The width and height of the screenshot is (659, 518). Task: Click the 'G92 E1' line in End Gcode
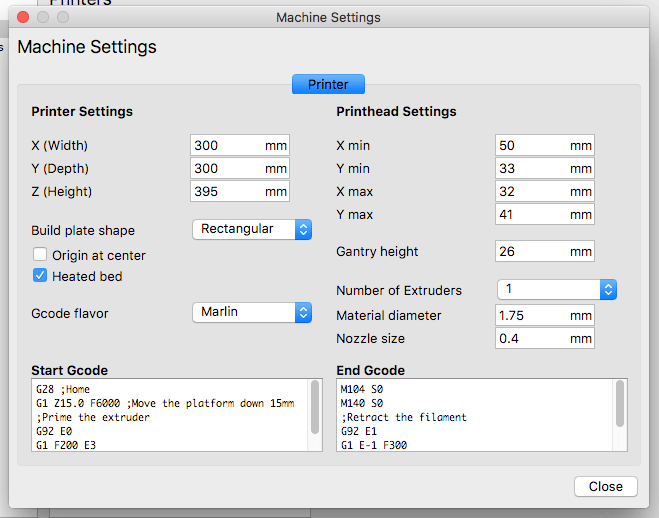pos(359,431)
